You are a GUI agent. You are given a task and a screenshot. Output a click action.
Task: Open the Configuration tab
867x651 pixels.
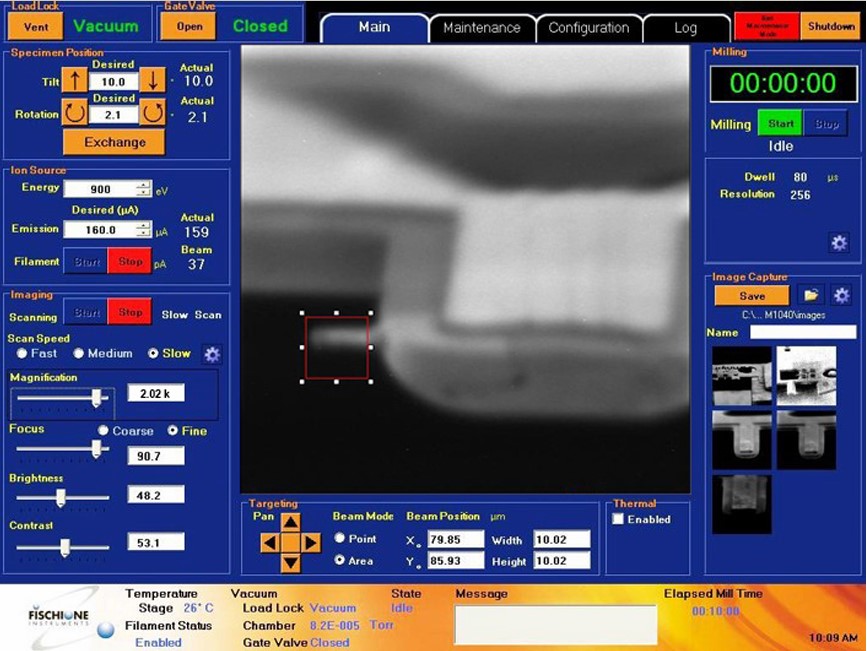pos(588,28)
